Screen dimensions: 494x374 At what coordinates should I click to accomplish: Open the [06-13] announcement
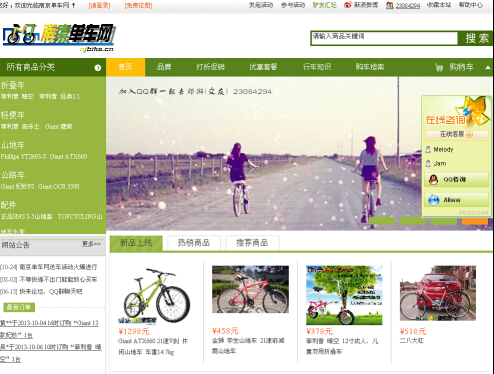point(41,292)
